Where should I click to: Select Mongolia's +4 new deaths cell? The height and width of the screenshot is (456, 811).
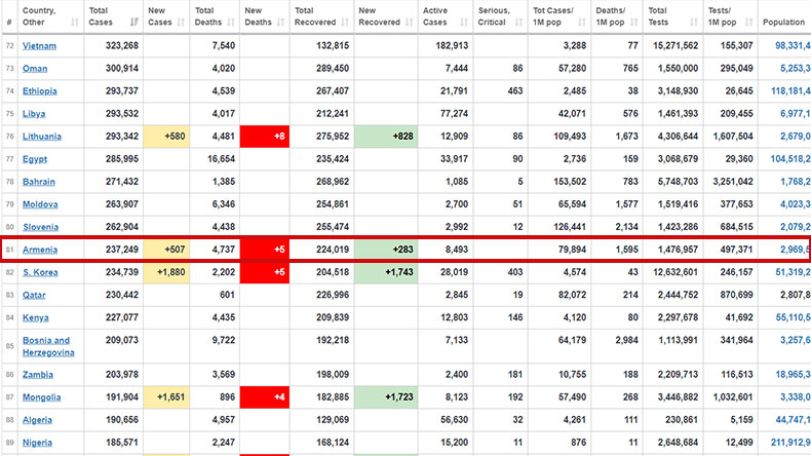(265, 397)
